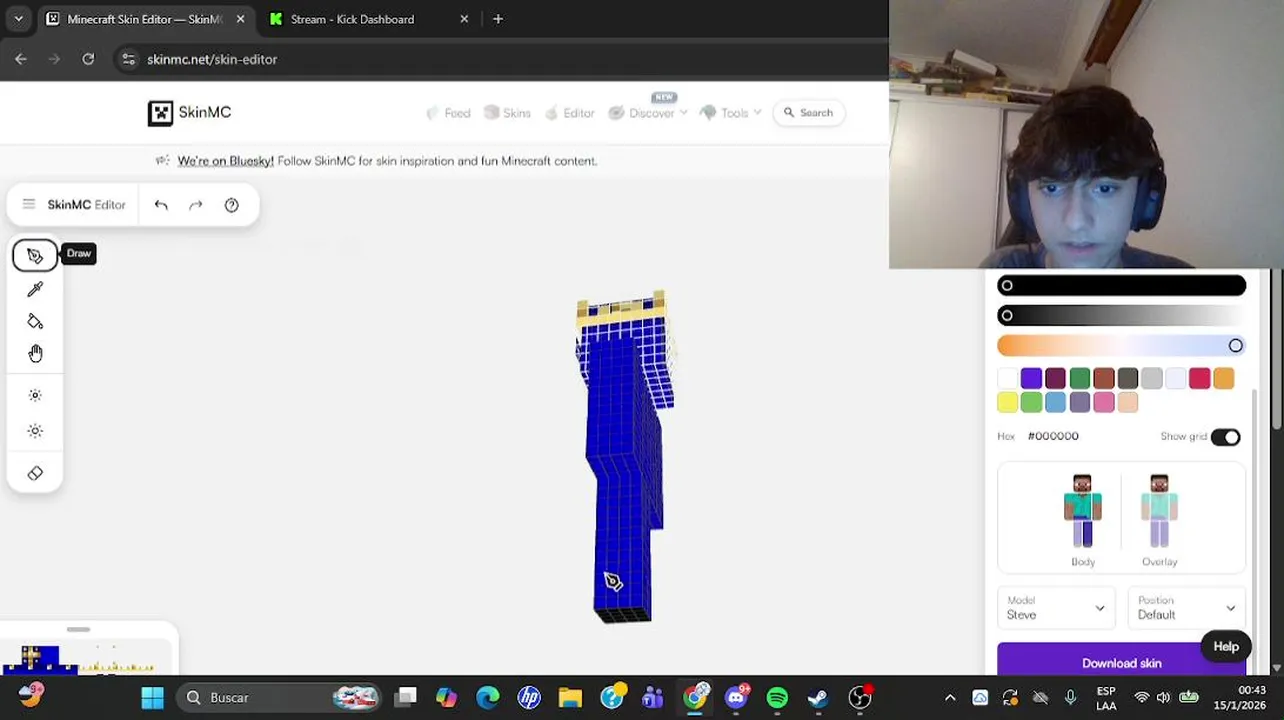
Task: Open Microsoft Edge from the taskbar
Action: (x=487, y=697)
